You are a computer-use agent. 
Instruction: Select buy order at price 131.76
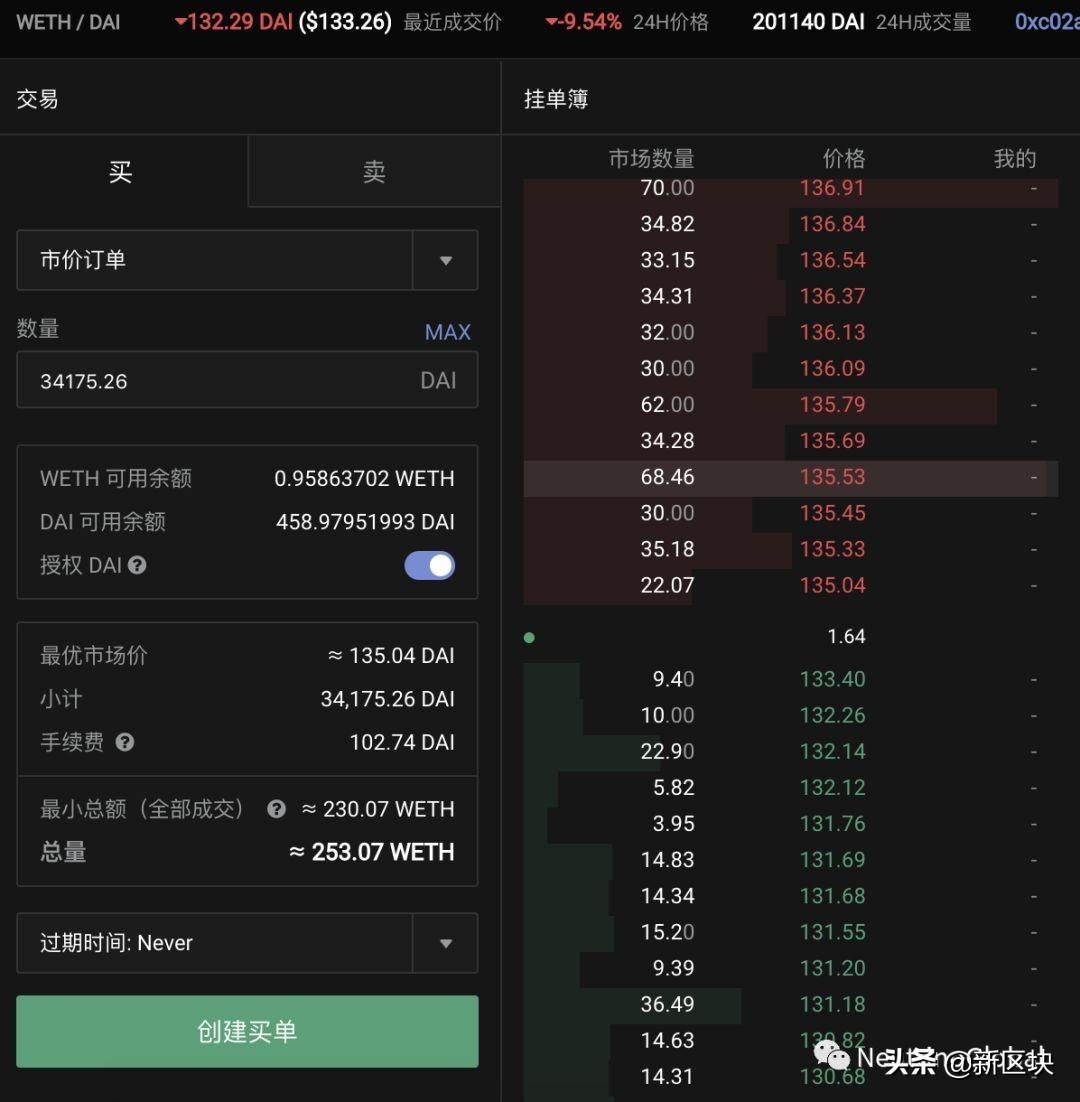(x=791, y=824)
